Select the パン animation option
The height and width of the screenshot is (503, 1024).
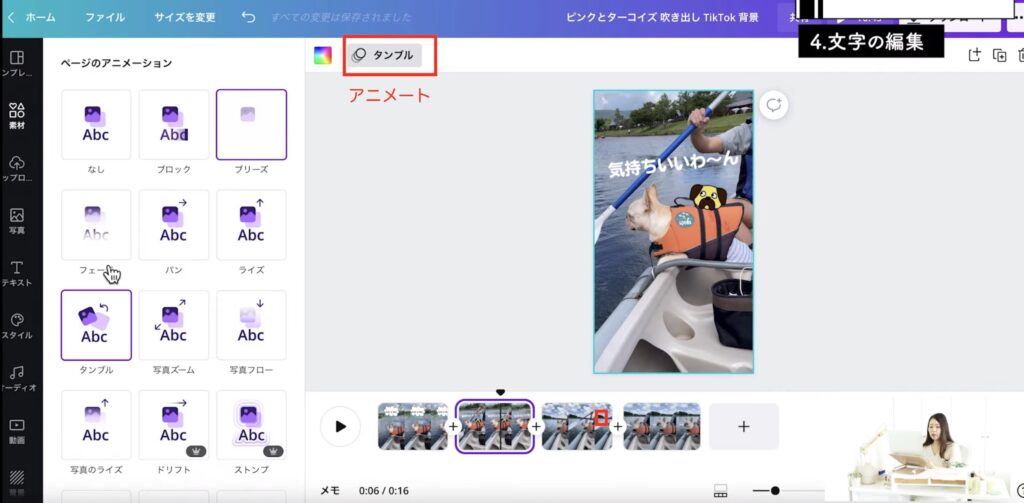pyautogui.click(x=174, y=225)
